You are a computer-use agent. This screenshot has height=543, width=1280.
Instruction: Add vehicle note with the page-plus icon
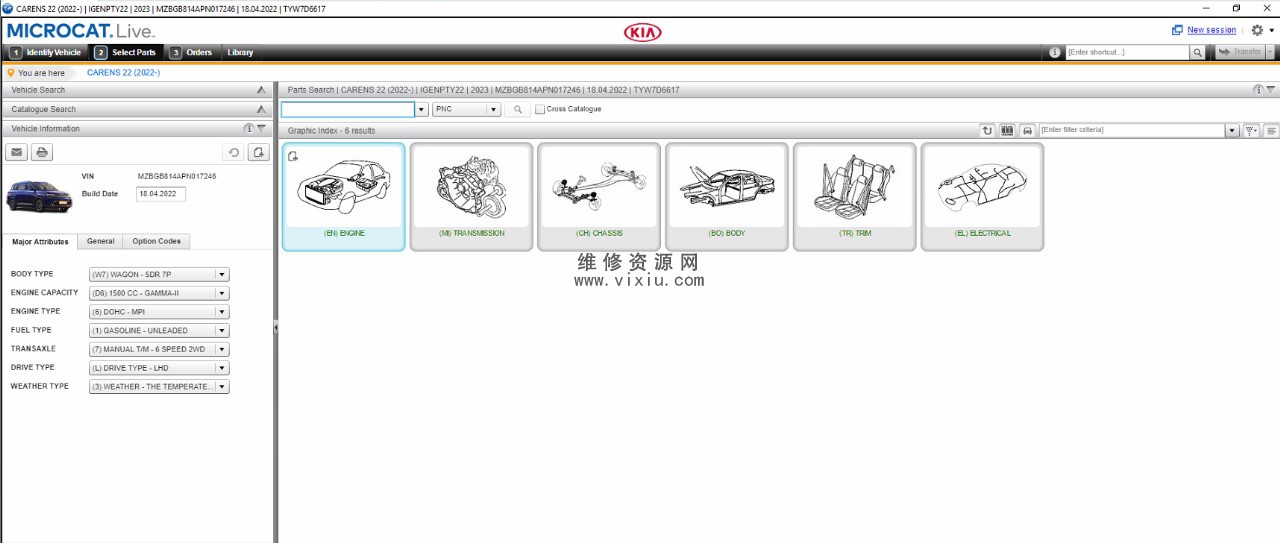point(258,152)
